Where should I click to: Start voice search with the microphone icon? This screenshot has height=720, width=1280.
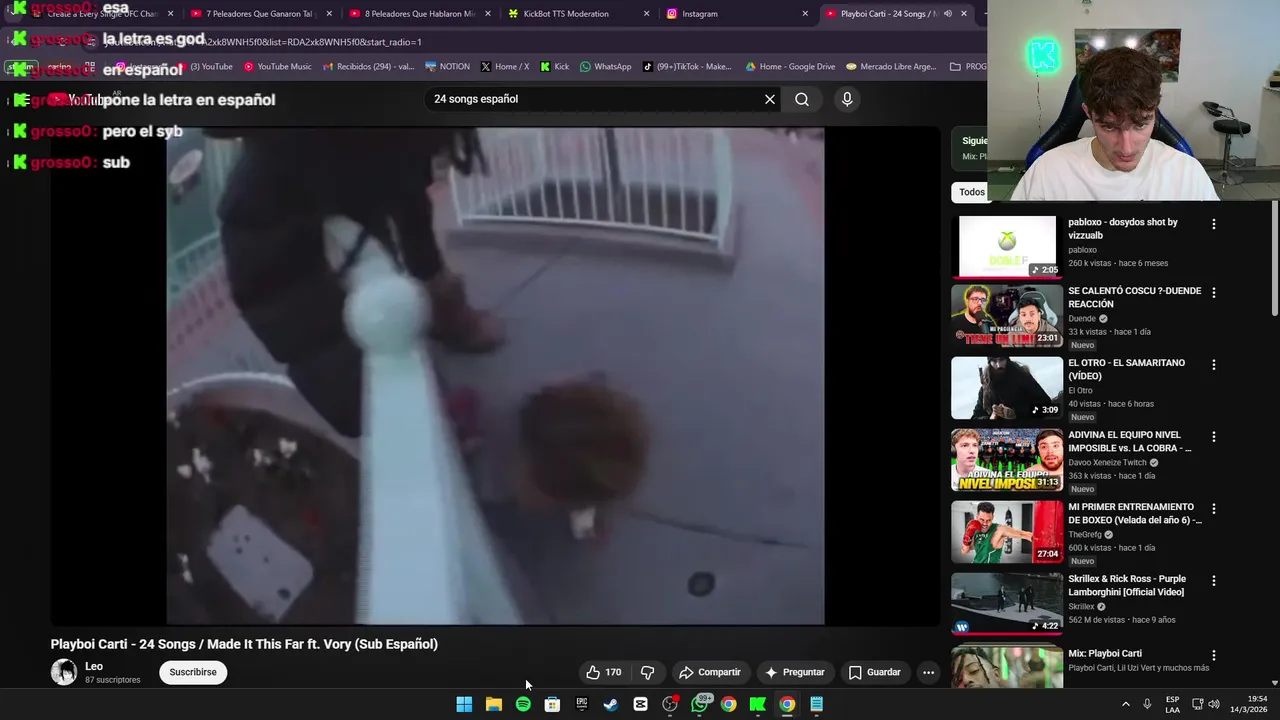coord(847,99)
